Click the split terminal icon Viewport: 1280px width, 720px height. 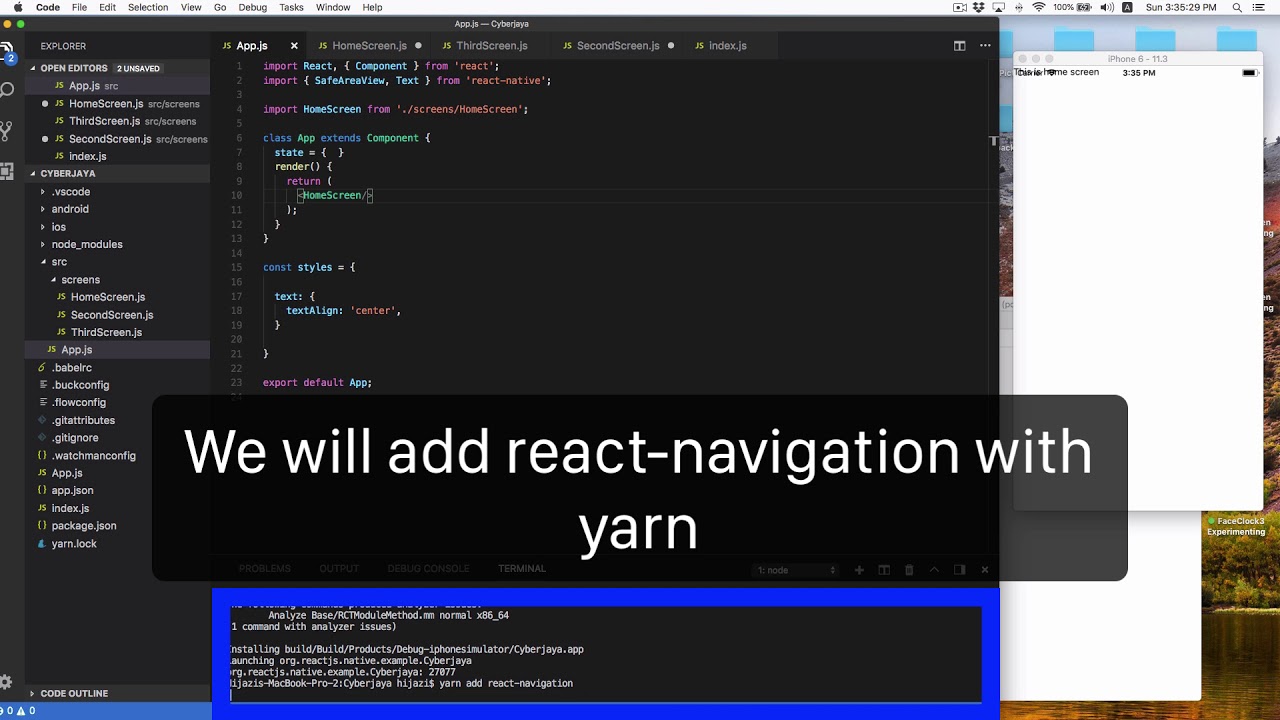coord(884,570)
